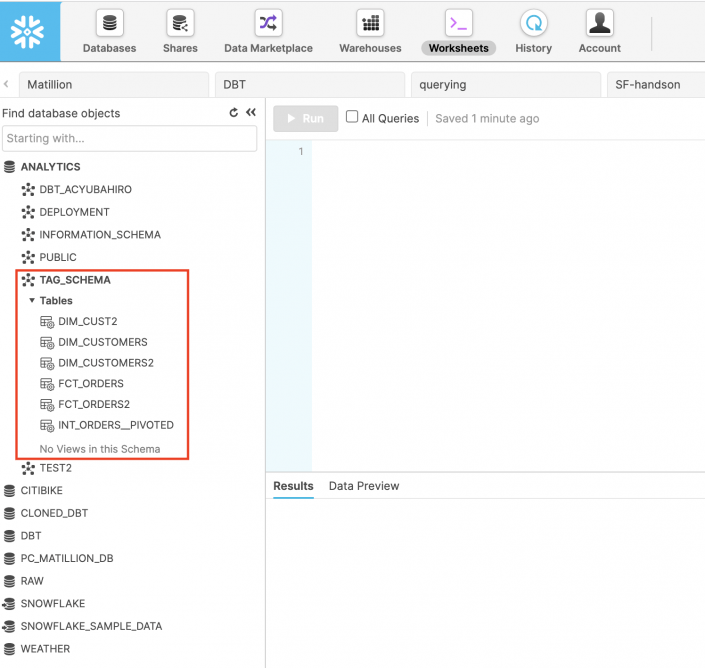Image resolution: width=705 pixels, height=668 pixels.
Task: Open the History page
Action: (533, 32)
